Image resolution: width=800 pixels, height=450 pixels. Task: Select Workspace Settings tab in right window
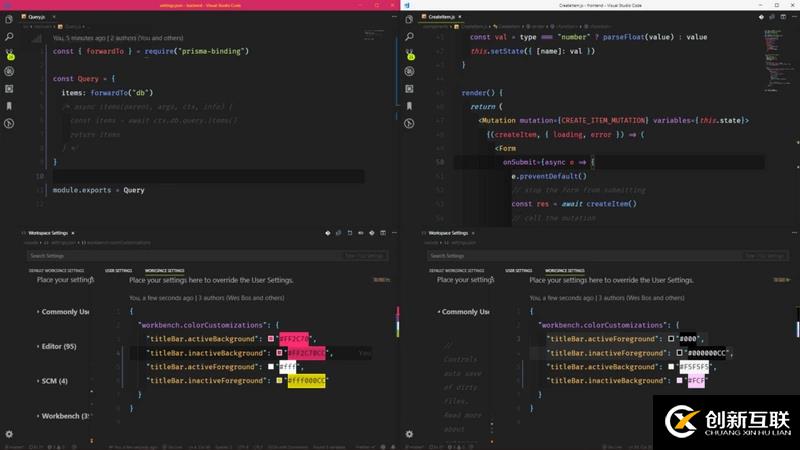(x=564, y=270)
